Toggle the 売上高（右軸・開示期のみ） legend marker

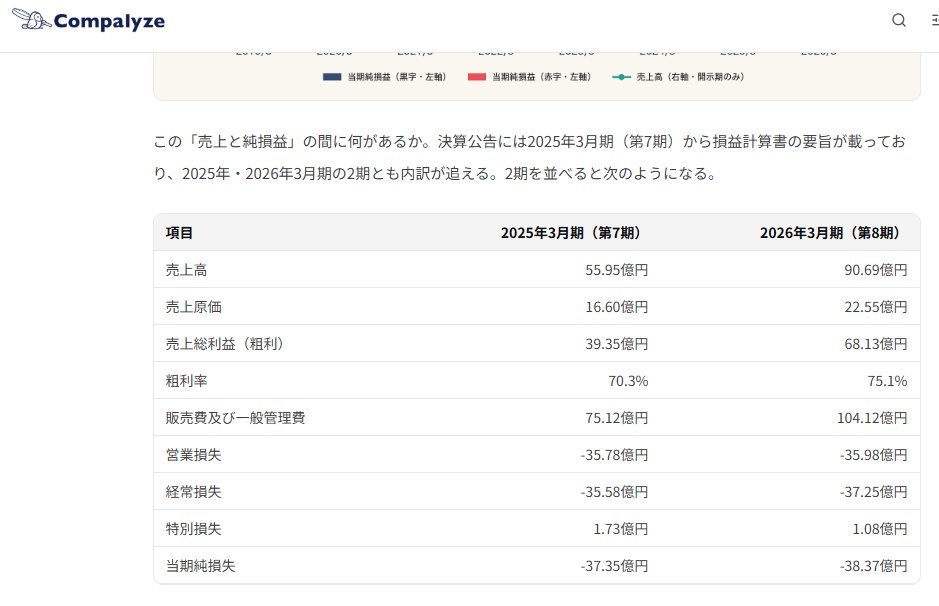621,77
